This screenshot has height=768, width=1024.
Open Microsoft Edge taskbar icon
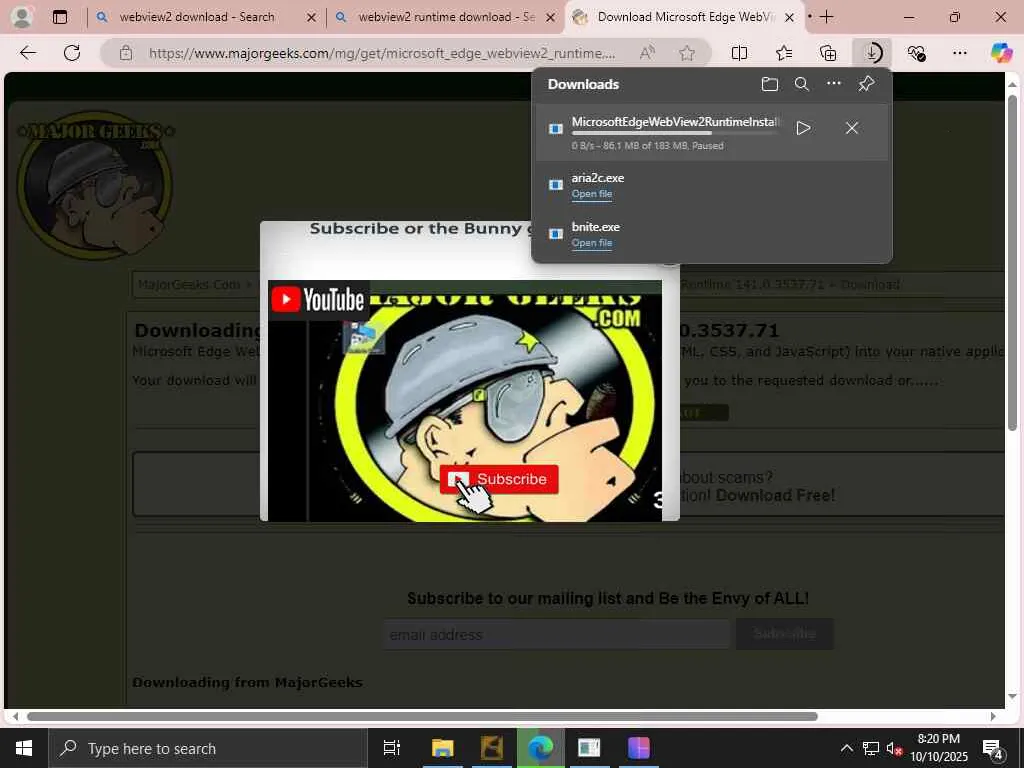(x=540, y=748)
